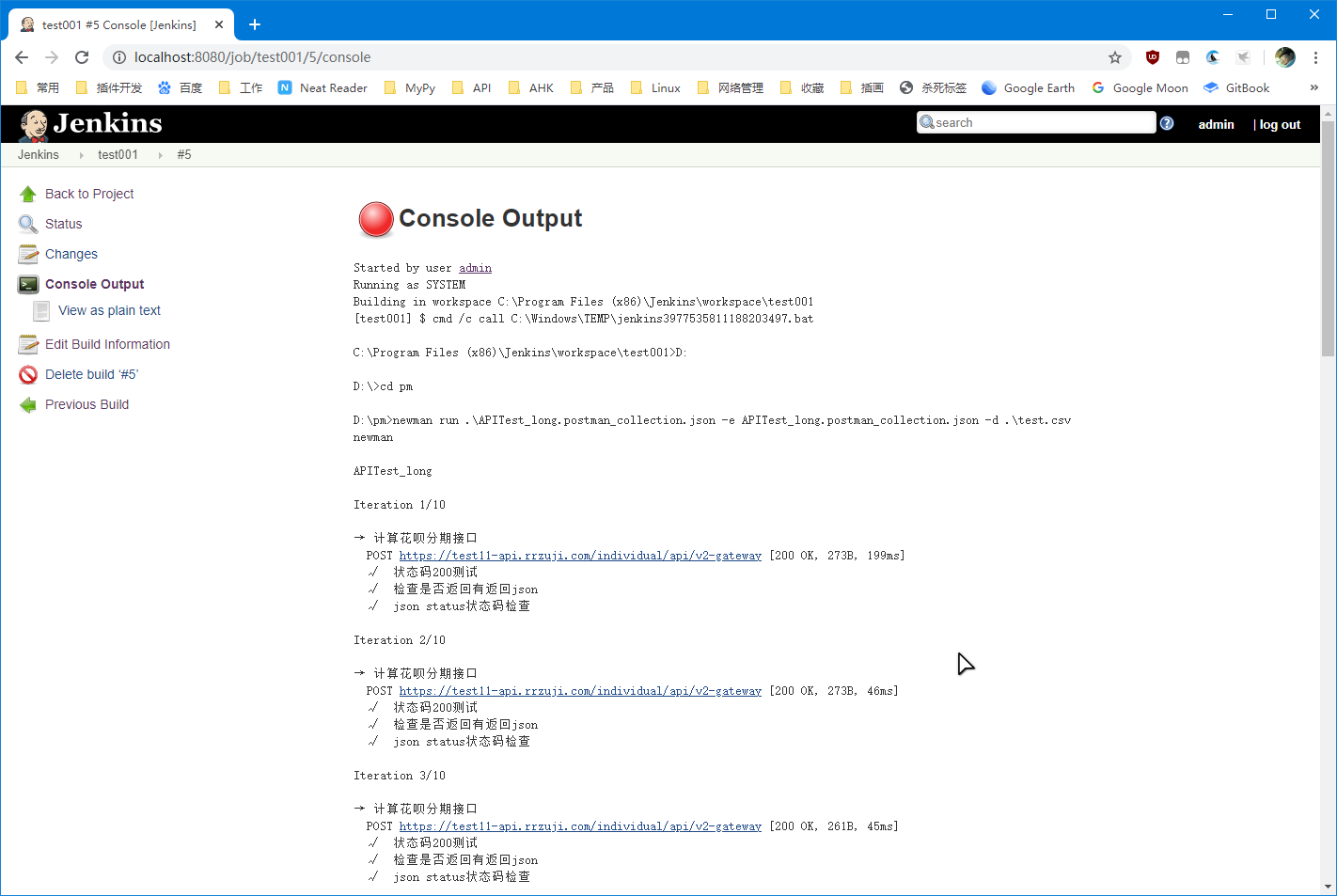
Task: Click the browser address bar URL
Action: (x=252, y=57)
